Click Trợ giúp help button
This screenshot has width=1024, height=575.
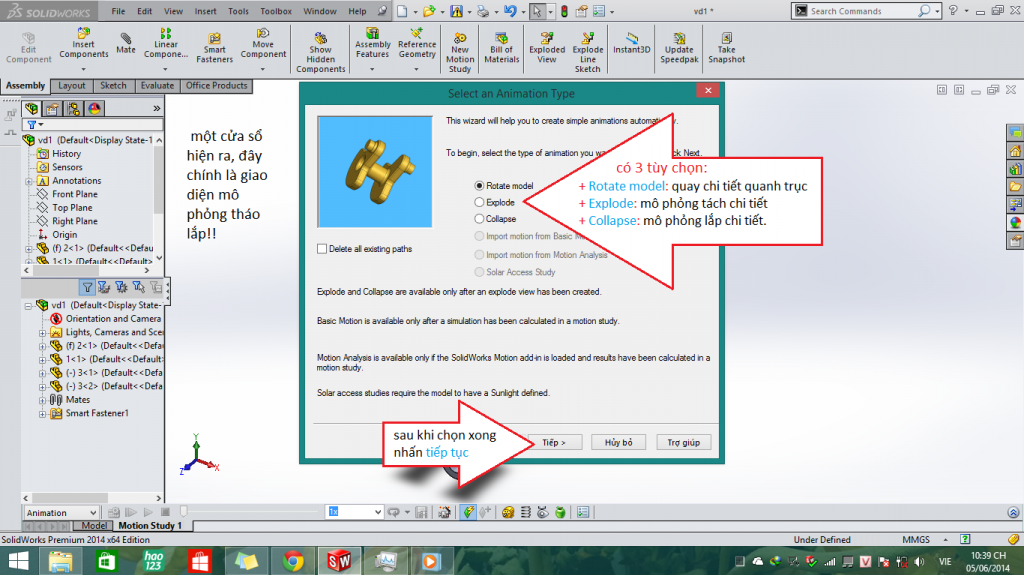click(683, 442)
